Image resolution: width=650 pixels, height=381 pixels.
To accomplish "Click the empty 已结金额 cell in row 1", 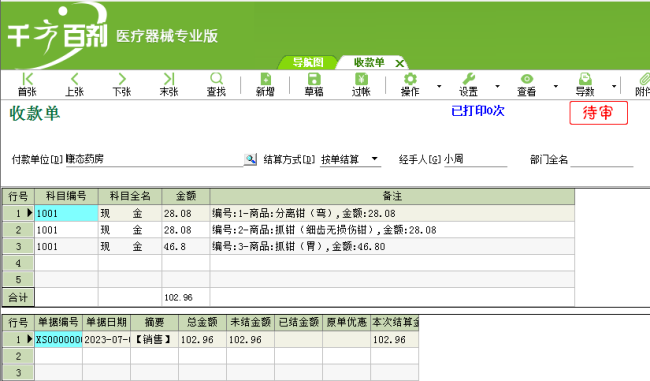I will tap(299, 340).
